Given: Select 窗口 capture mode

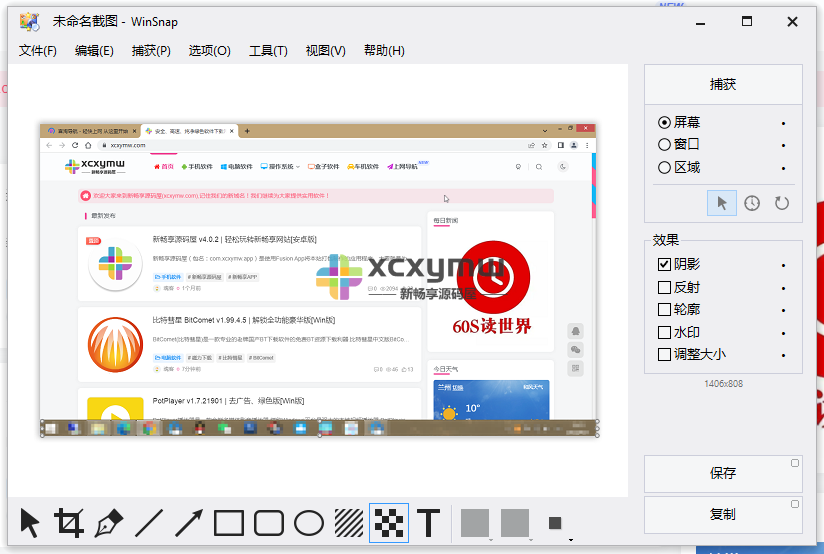Looking at the screenshot, I should (679, 145).
